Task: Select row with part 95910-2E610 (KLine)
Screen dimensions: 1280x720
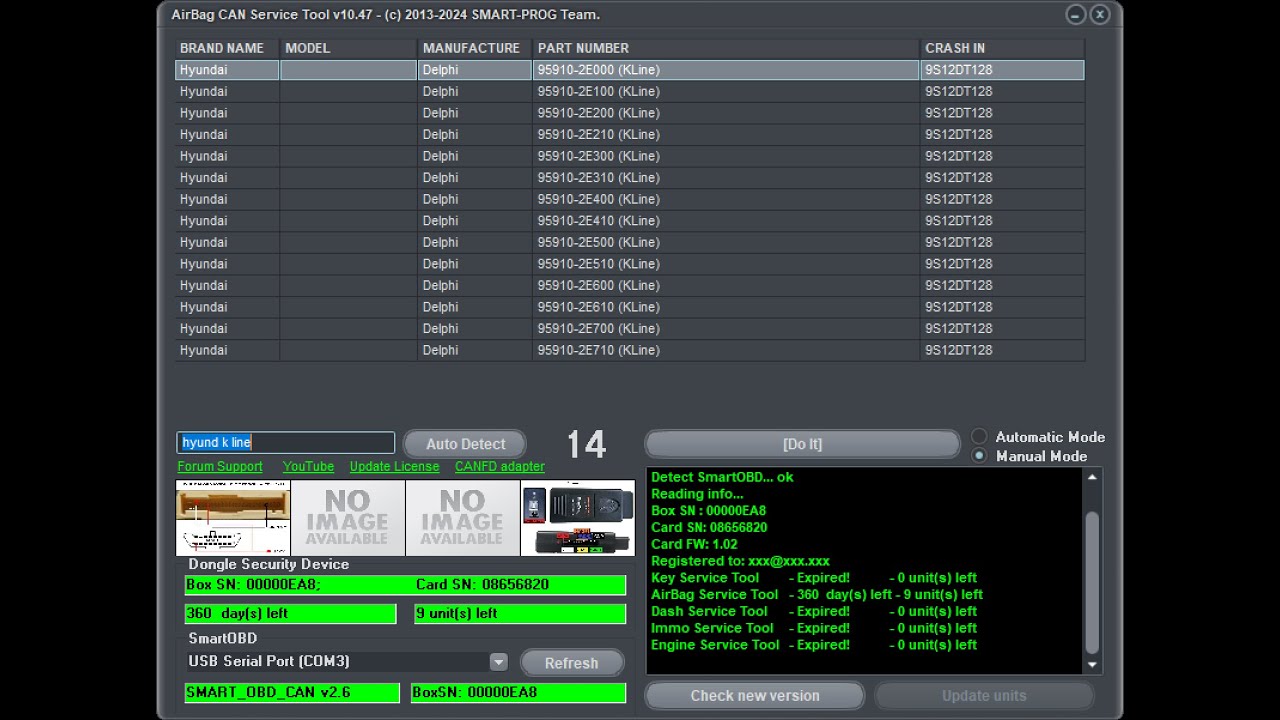Action: [x=630, y=307]
